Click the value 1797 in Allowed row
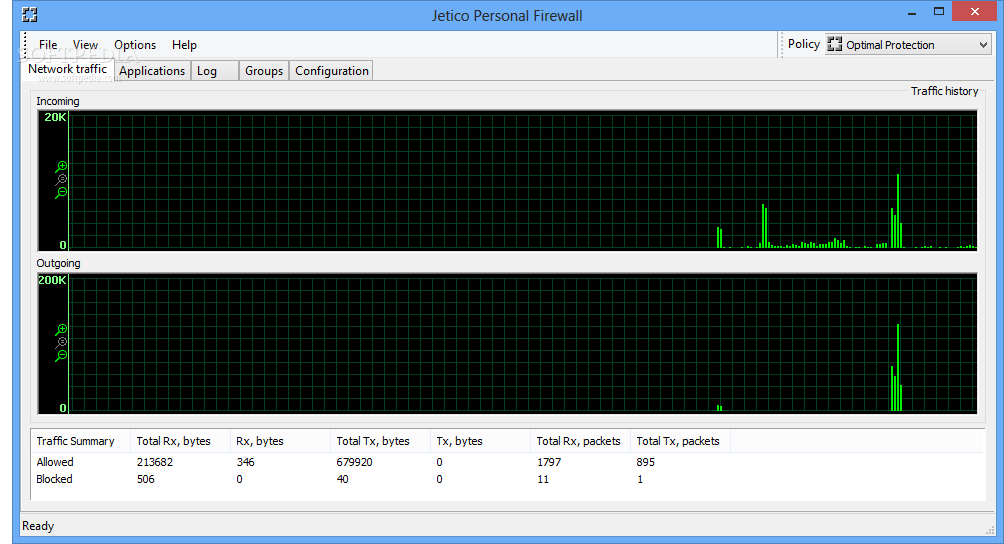 [x=549, y=462]
